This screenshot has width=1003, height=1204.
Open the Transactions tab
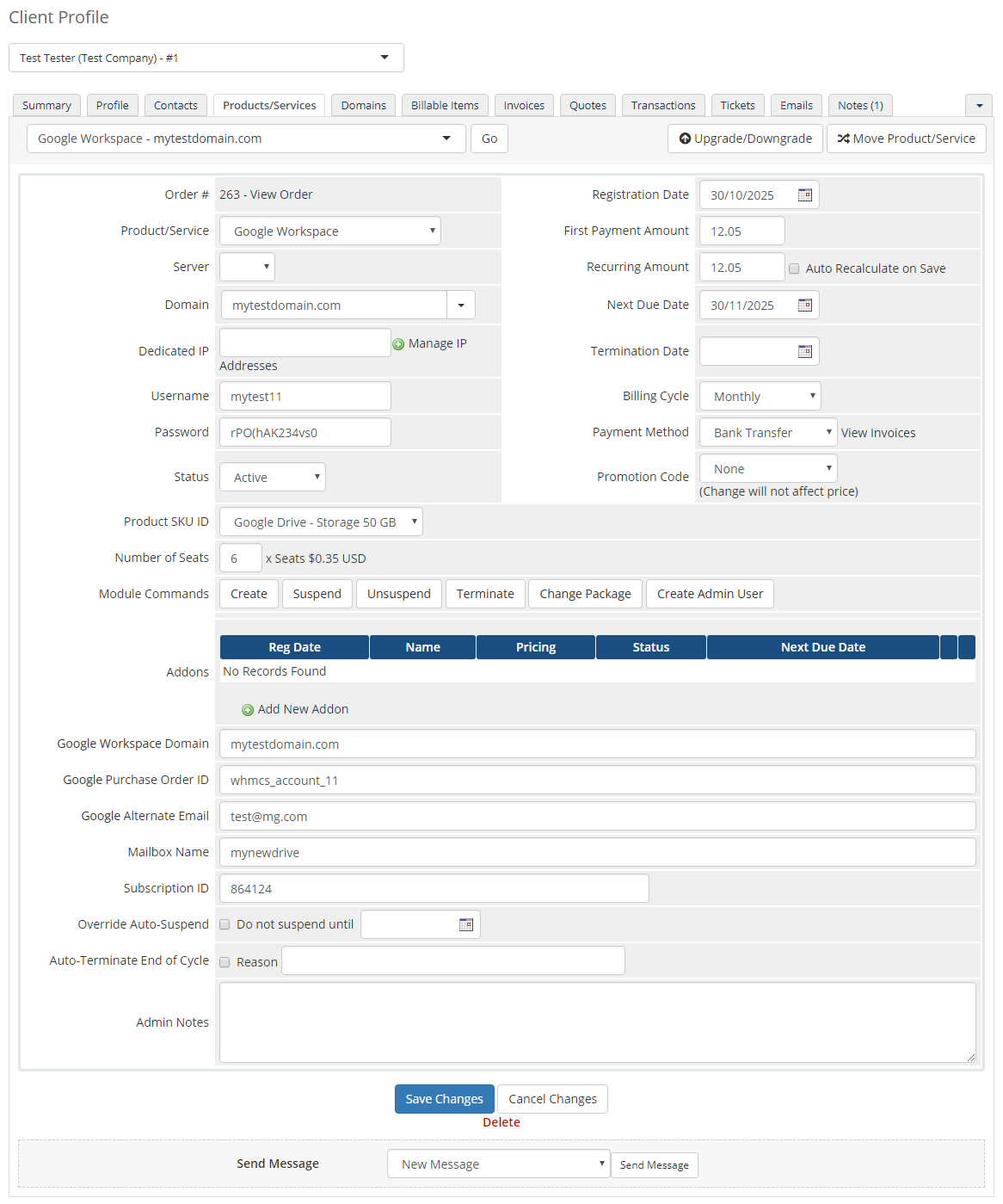pos(662,105)
